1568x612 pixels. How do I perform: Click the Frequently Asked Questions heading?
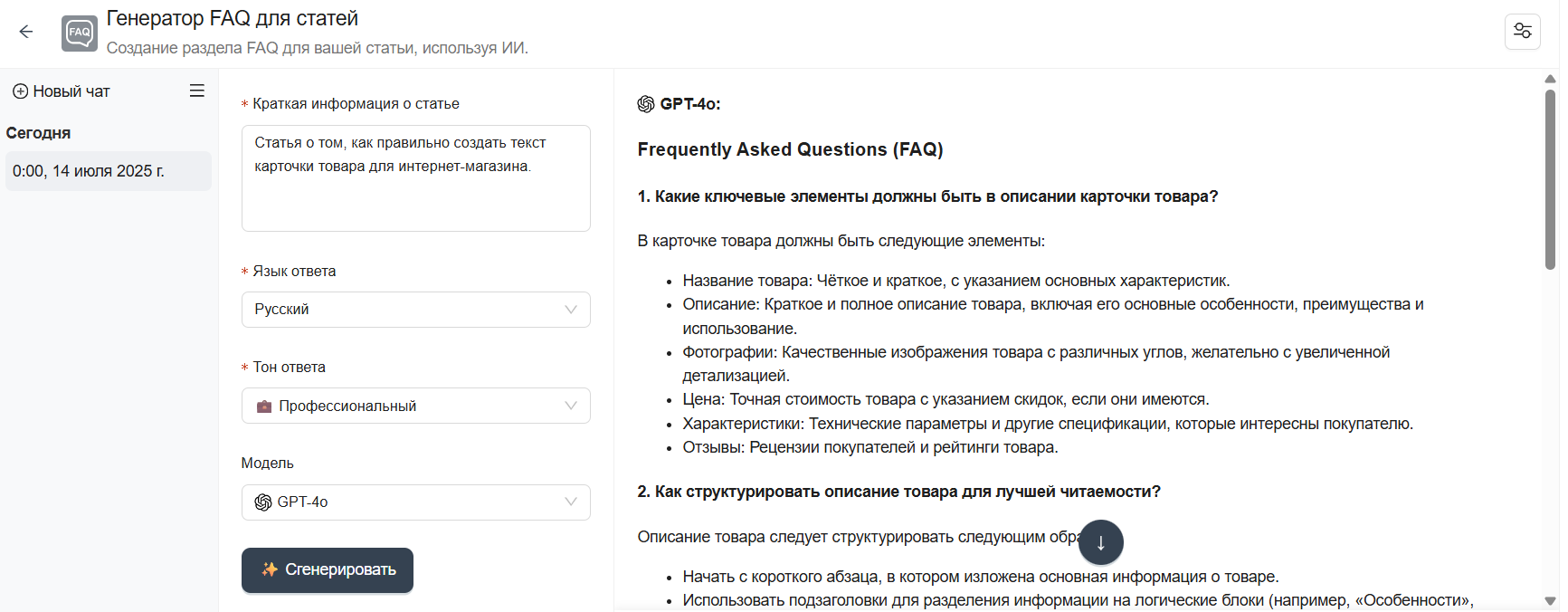[x=790, y=149]
